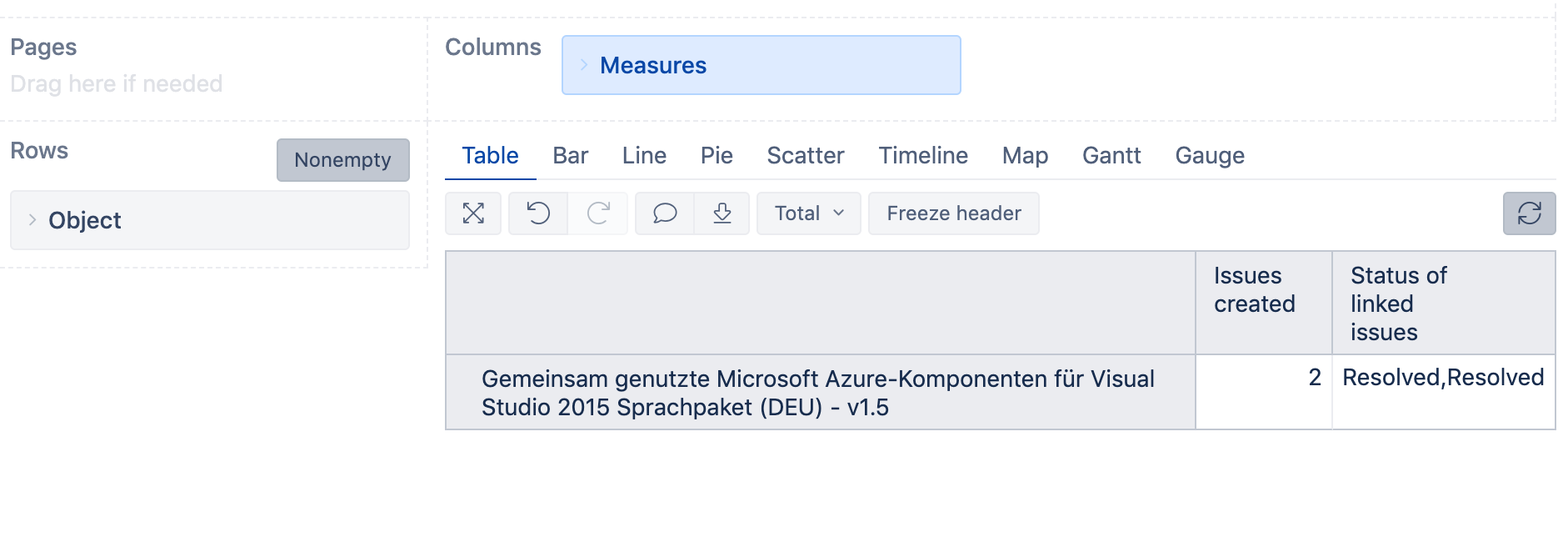Screen dimensions: 1568x547
Task: Switch to the Bar chart tab
Action: pos(570,156)
